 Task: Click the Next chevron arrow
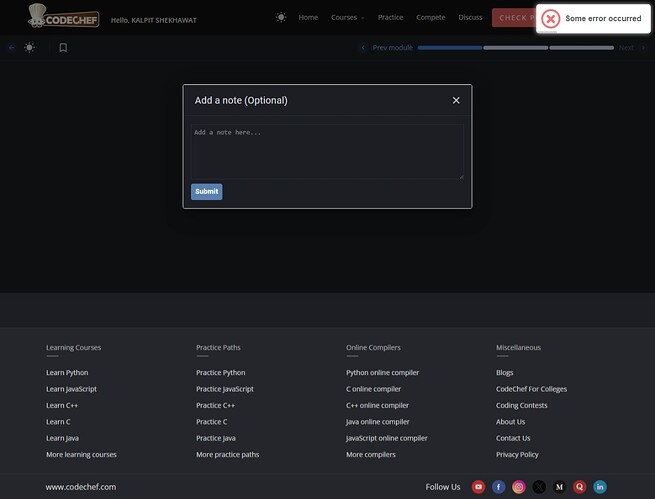pos(643,48)
